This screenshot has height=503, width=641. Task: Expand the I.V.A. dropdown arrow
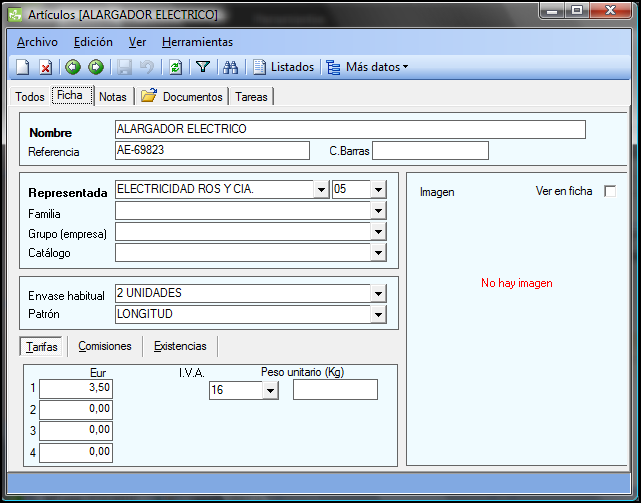coord(270,391)
